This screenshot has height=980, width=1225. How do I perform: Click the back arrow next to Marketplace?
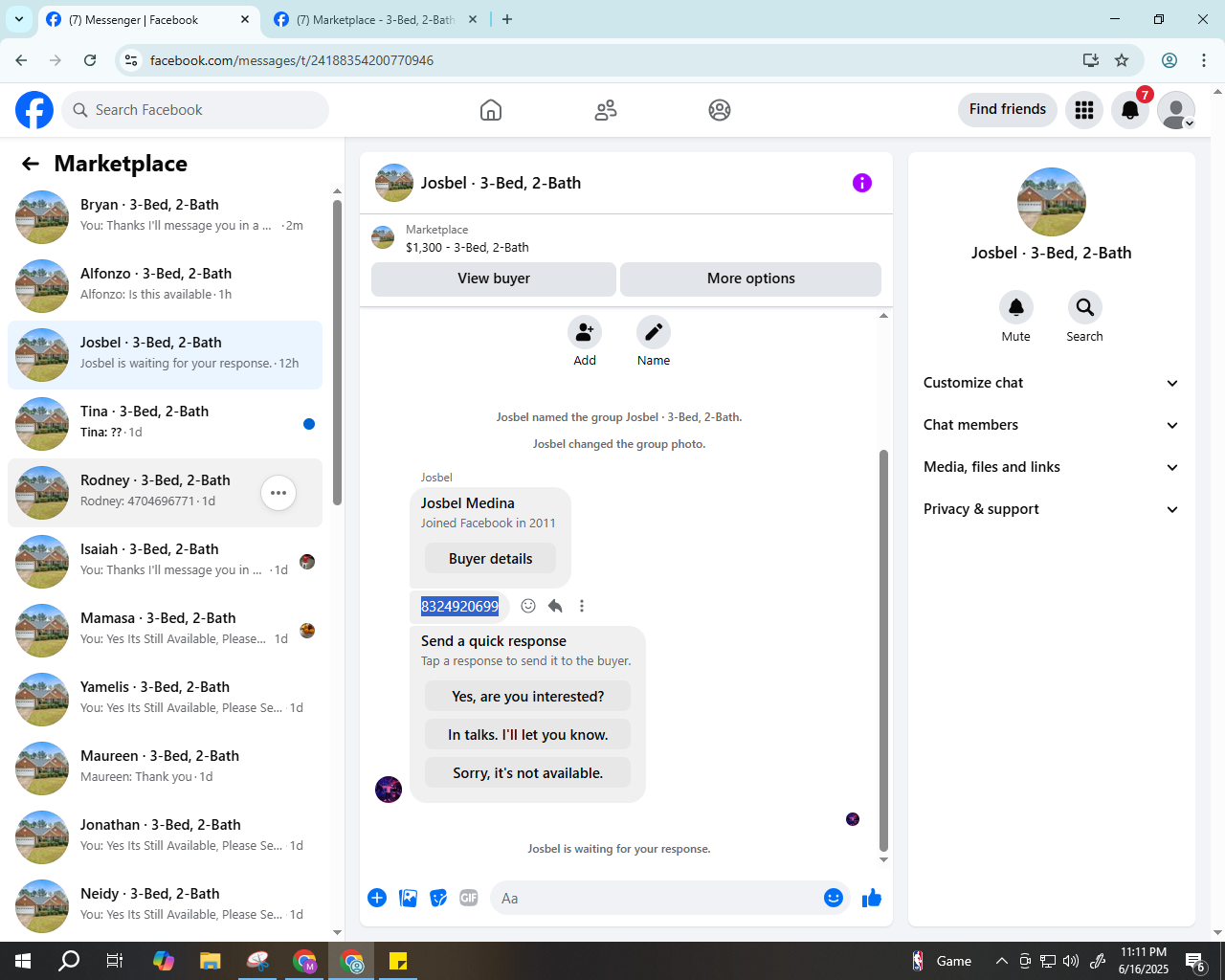pos(31,164)
